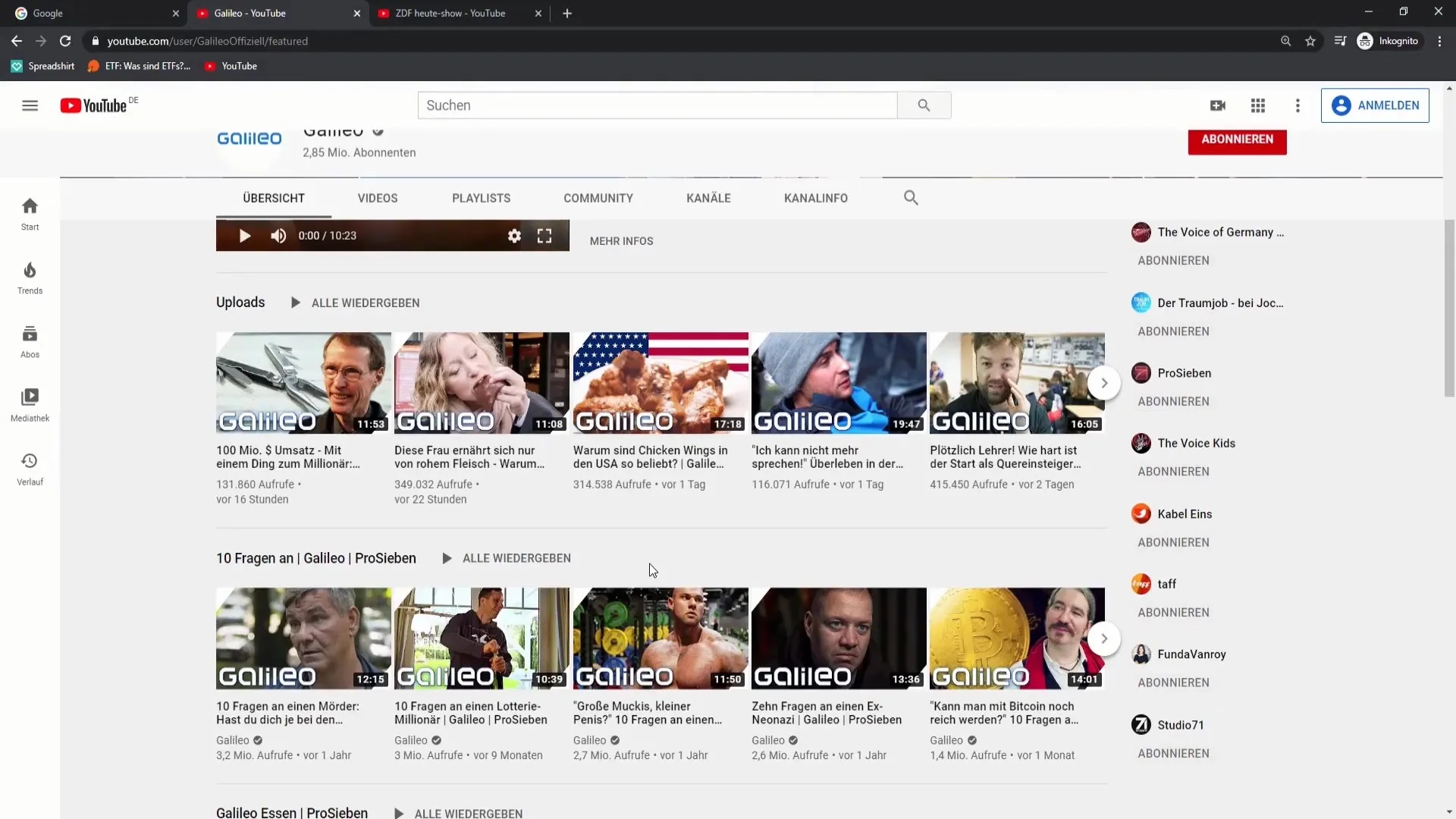Toggle fullscreen on the featured video
1456x819 pixels.
pyautogui.click(x=544, y=236)
